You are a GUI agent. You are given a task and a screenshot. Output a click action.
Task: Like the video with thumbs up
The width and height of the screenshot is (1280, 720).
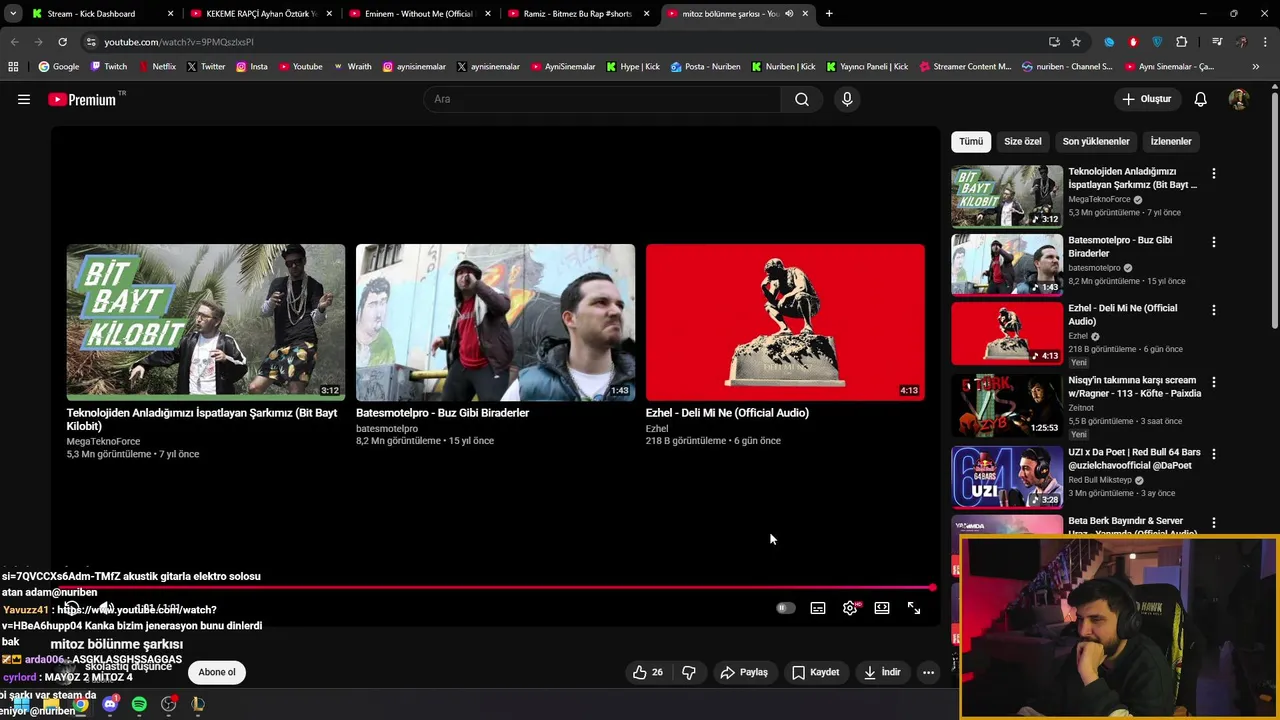pos(648,672)
